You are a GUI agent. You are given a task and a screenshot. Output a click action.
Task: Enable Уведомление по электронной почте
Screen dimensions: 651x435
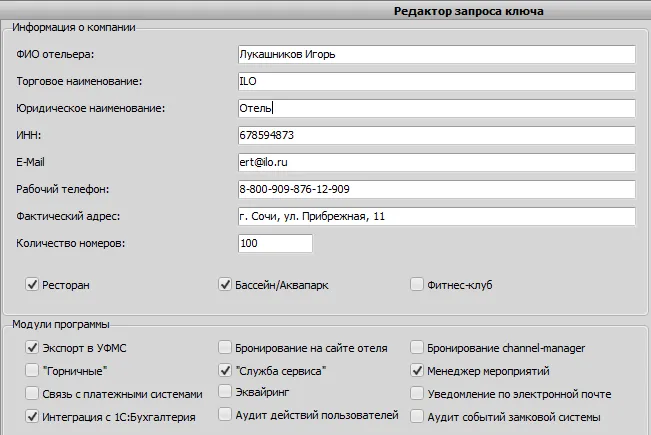pyautogui.click(x=418, y=394)
